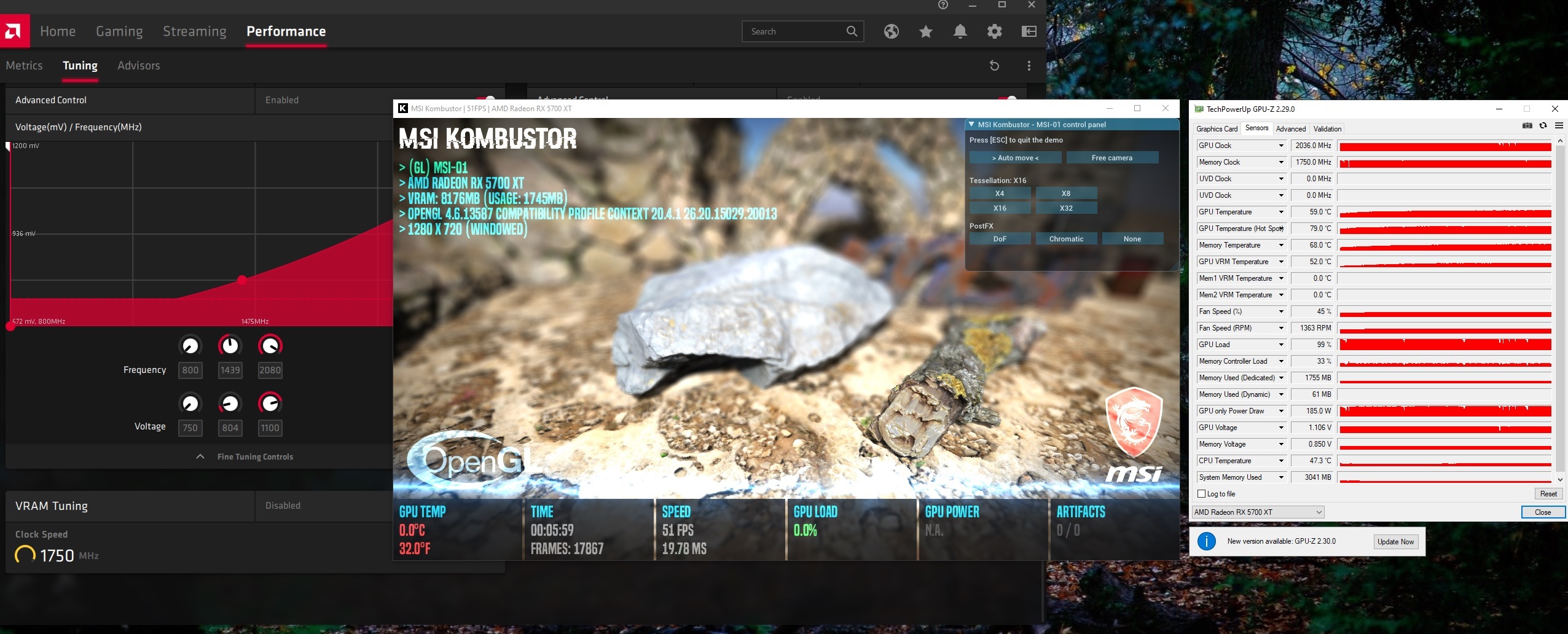Screen dimensions: 1568x634
Task: Click the middle voltage dial knob
Action: (x=230, y=403)
